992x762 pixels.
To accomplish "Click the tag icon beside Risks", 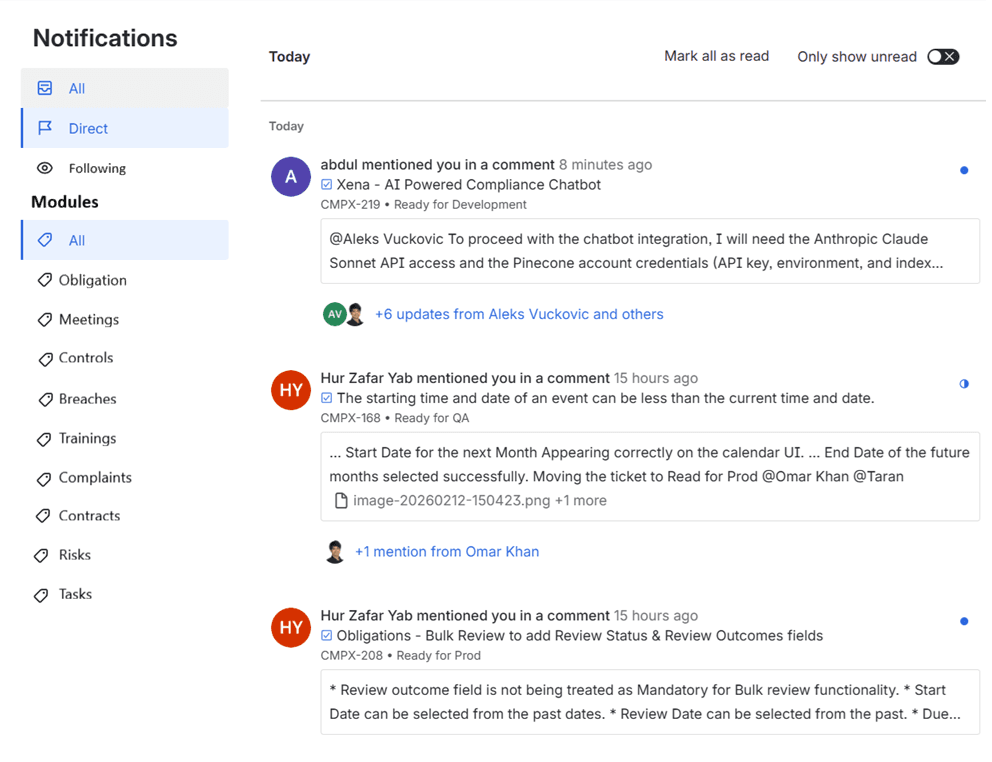I will click(x=41, y=556).
